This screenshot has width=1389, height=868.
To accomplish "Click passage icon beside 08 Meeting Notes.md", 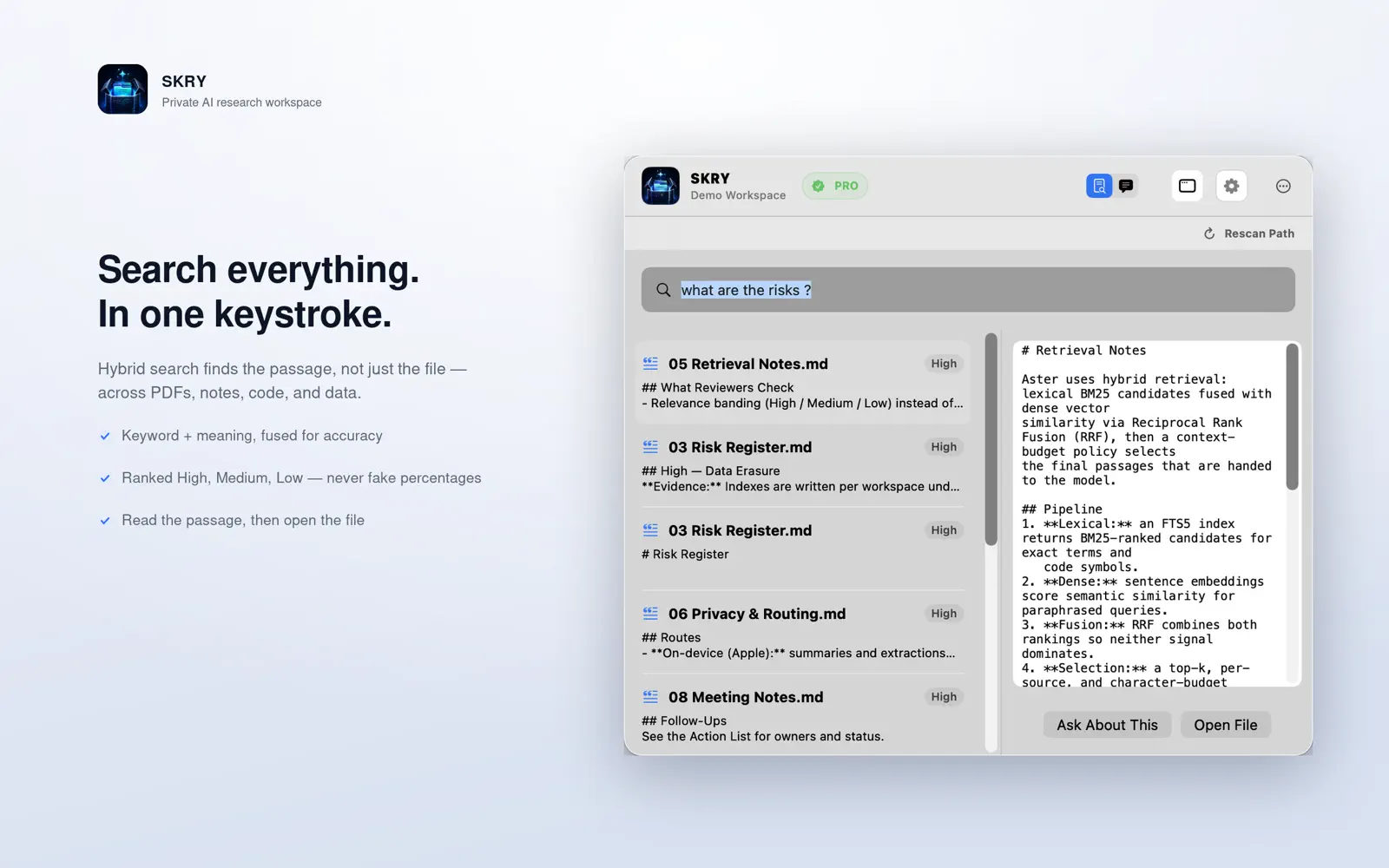I will [x=650, y=697].
